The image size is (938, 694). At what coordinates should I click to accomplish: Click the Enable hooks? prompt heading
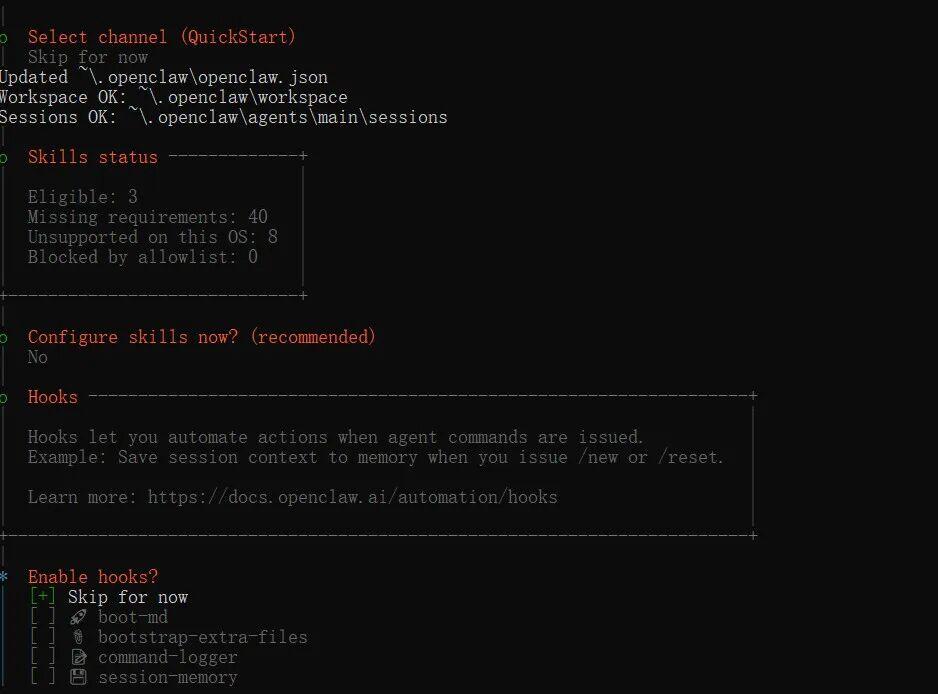pos(93,577)
